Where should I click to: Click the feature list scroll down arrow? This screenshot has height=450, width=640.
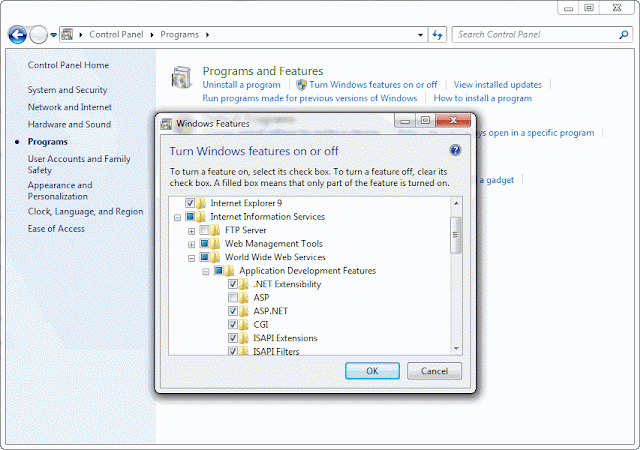[x=456, y=348]
